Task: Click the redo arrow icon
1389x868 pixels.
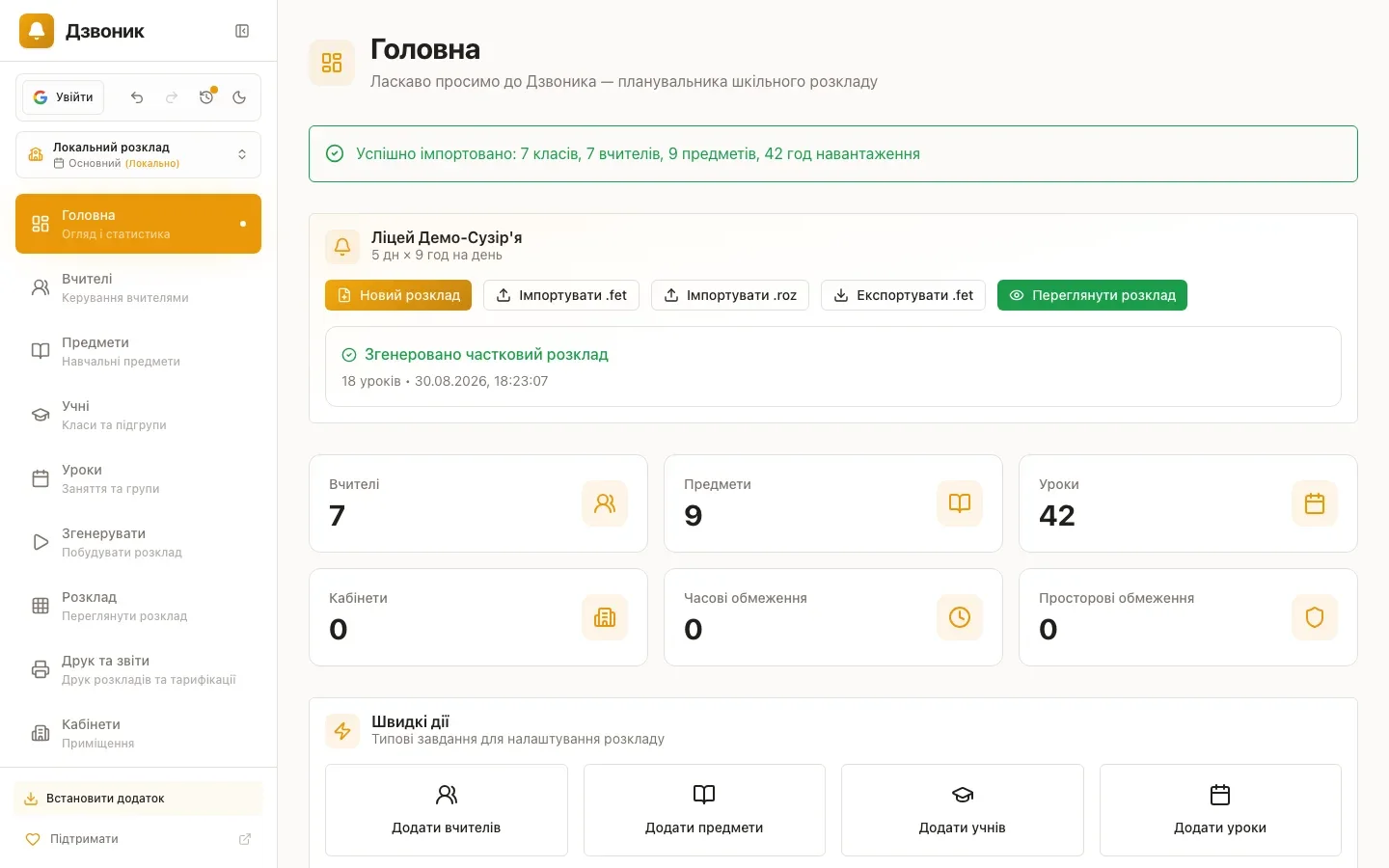Action: pyautogui.click(x=172, y=97)
